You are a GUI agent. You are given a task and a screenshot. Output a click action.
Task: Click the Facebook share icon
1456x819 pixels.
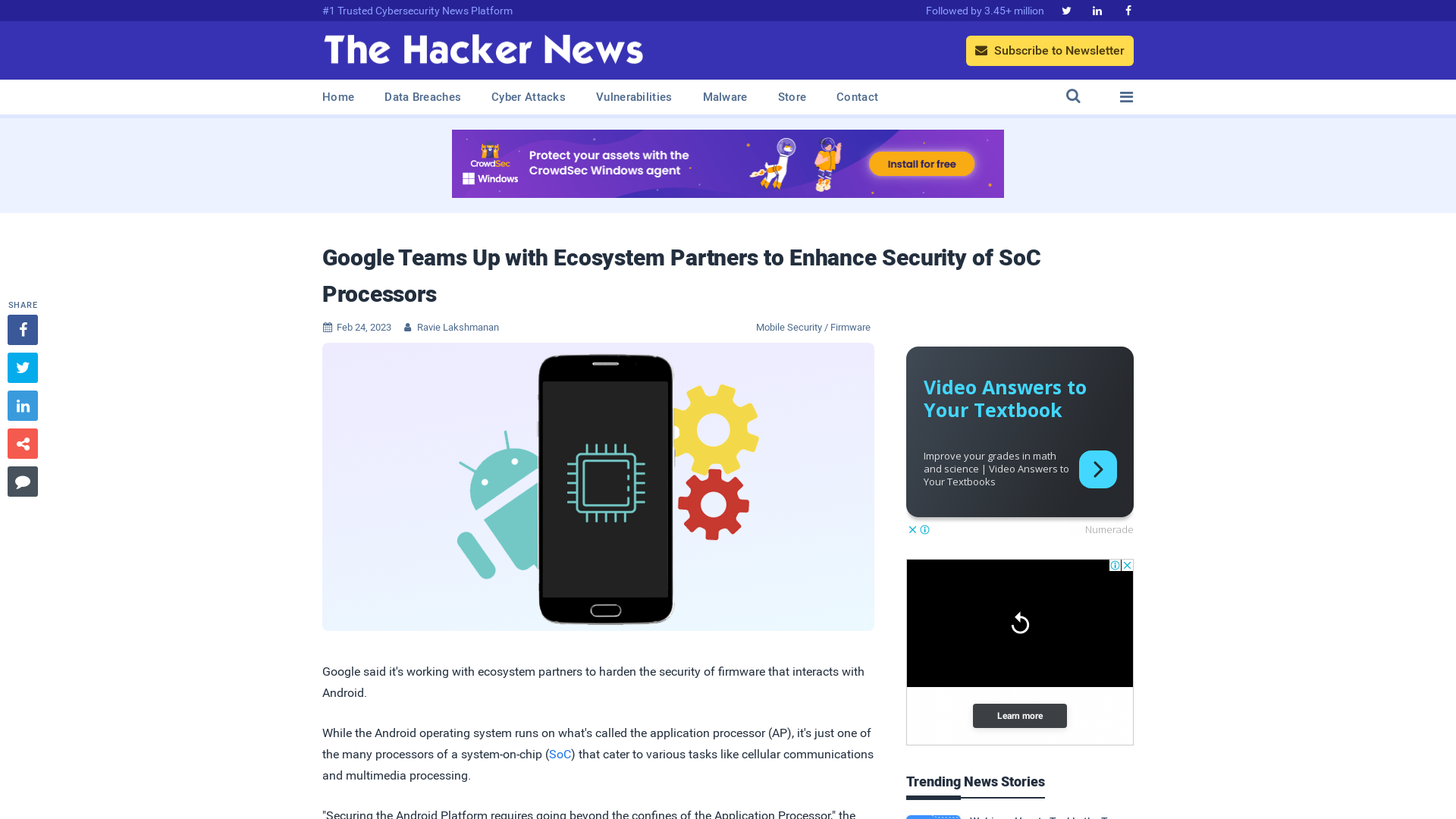click(22, 330)
